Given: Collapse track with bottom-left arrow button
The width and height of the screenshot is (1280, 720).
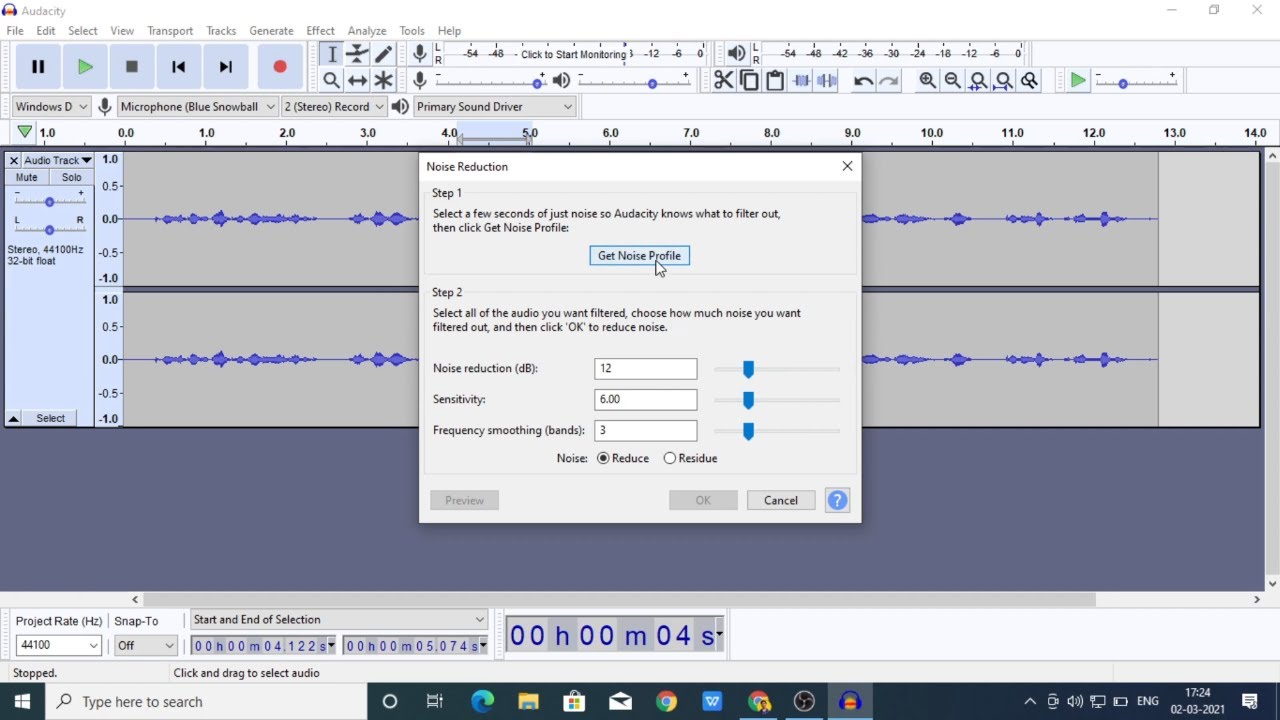Looking at the screenshot, I should pos(14,419).
